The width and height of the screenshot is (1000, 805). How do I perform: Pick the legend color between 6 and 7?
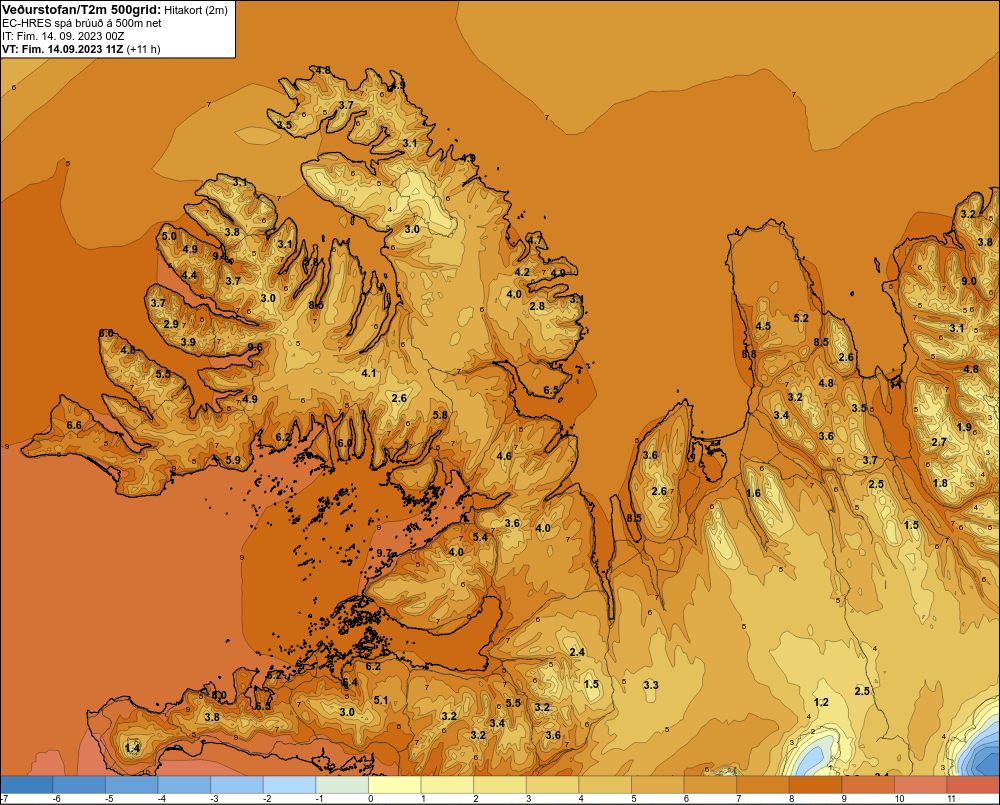click(x=710, y=785)
